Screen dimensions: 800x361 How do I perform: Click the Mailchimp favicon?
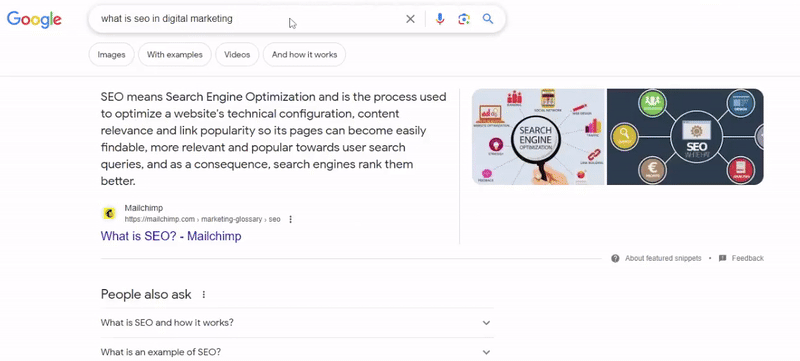[x=109, y=213]
